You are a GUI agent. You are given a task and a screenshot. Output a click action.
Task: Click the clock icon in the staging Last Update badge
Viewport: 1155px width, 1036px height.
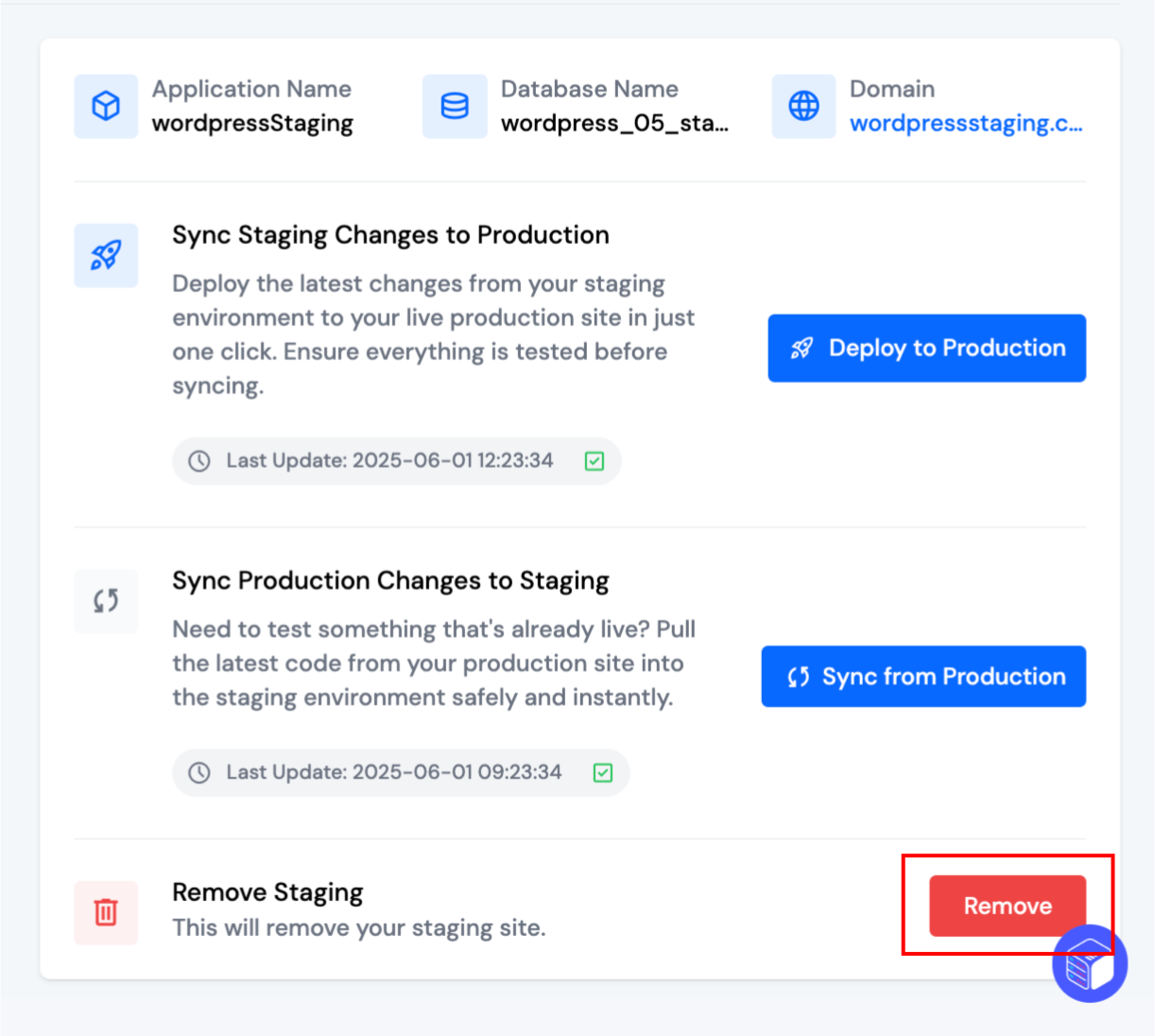click(x=199, y=460)
